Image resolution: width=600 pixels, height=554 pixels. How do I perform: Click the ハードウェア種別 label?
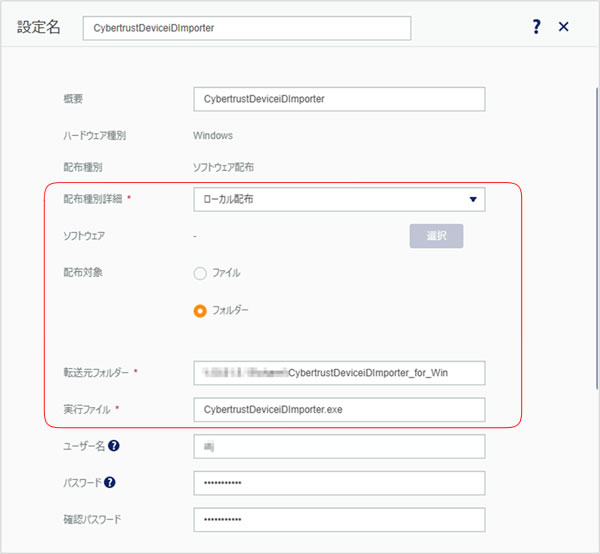coord(95,135)
